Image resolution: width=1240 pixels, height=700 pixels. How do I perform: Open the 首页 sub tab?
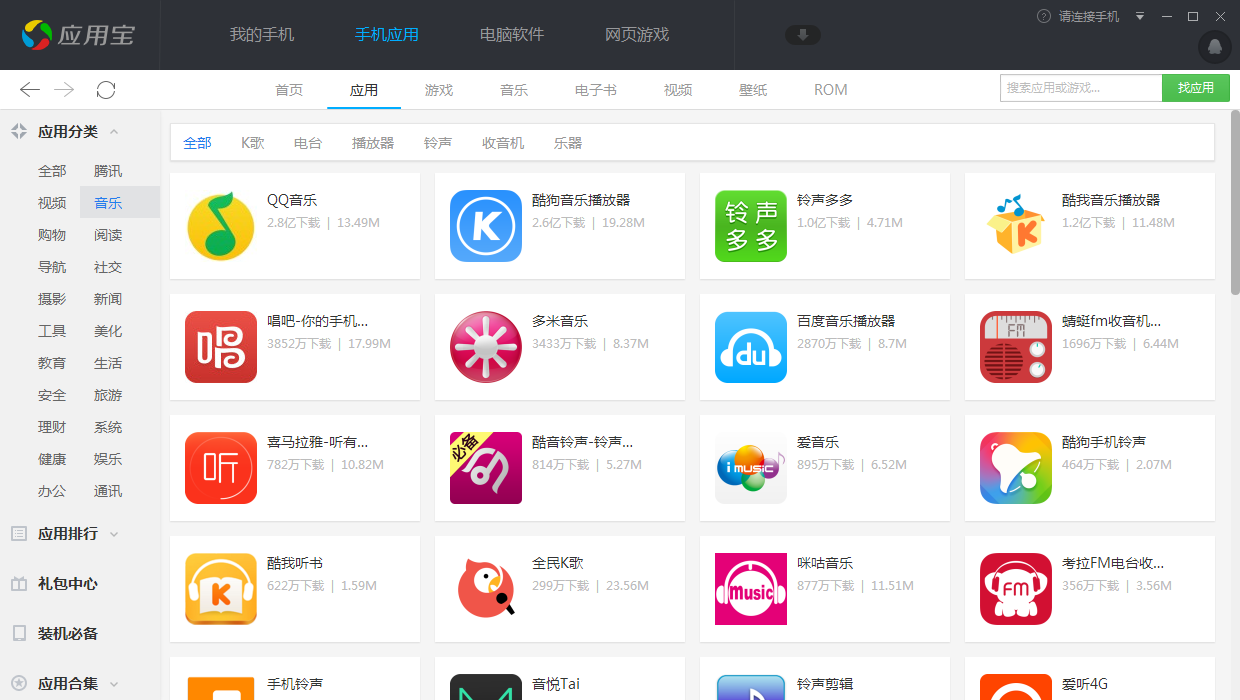click(289, 90)
